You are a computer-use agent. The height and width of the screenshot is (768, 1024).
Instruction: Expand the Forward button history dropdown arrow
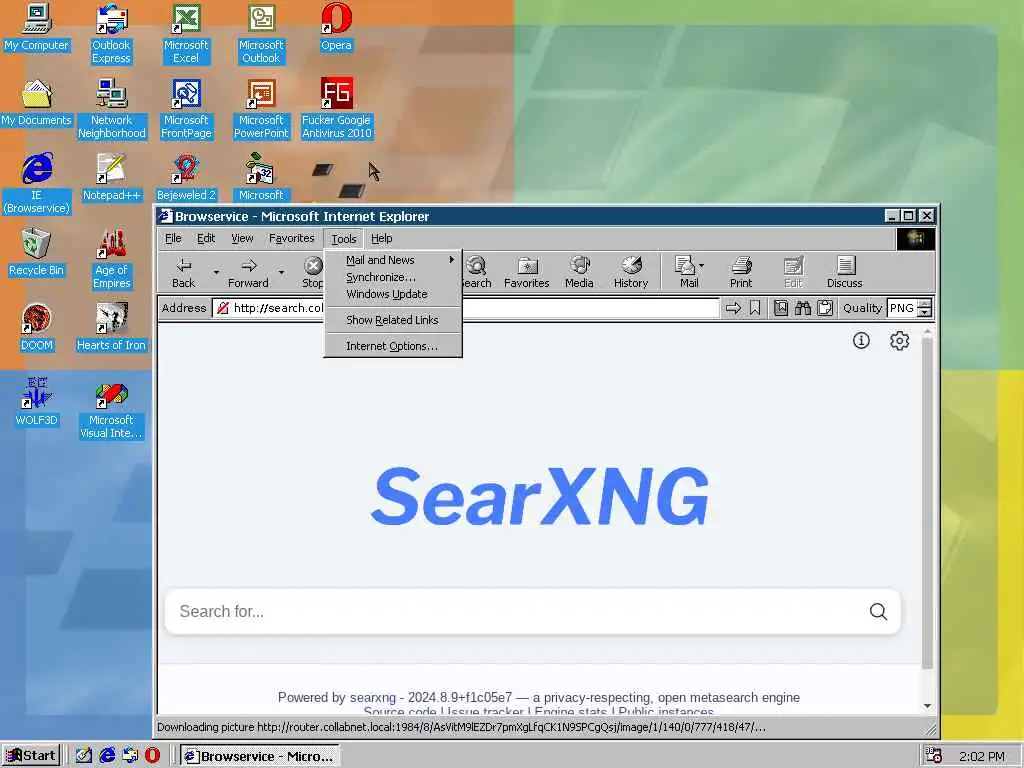(x=281, y=272)
